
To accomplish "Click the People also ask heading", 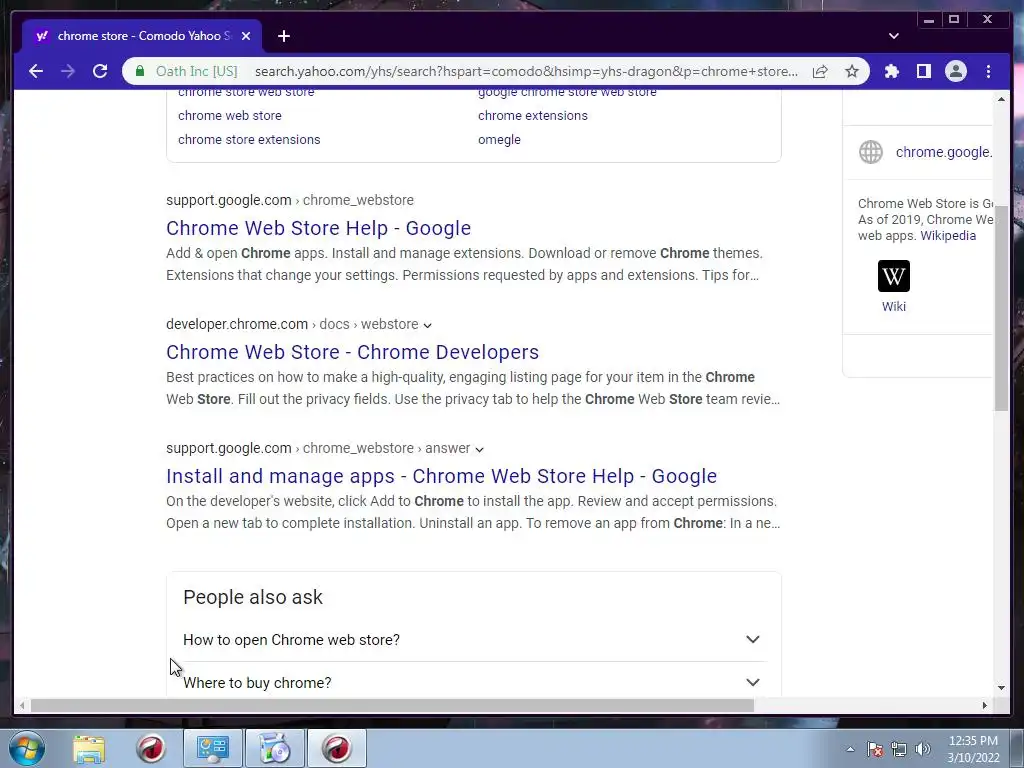I will click(253, 597).
